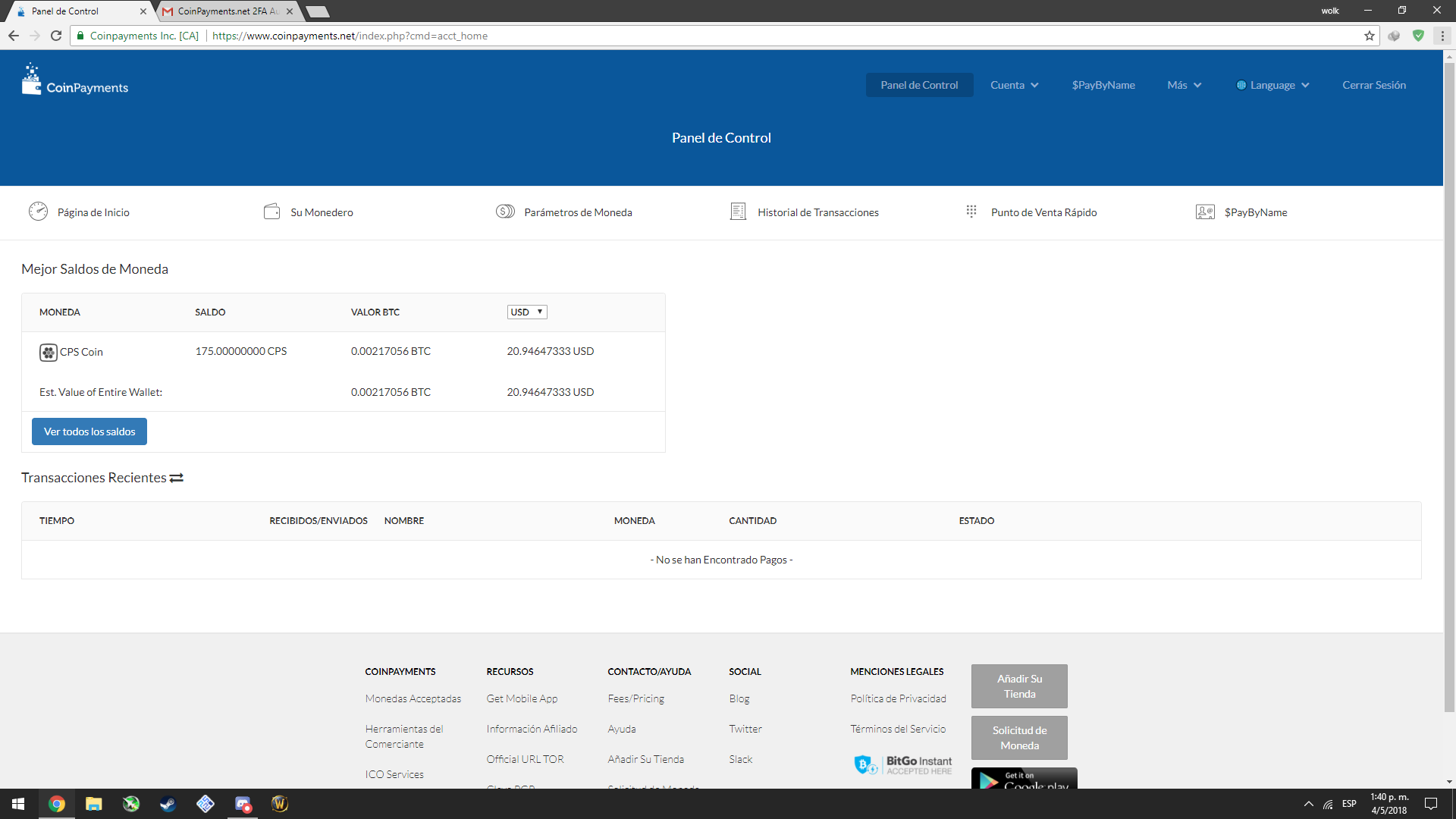Open the notification center icon
Viewport: 1456px width, 819px height.
(1431, 804)
